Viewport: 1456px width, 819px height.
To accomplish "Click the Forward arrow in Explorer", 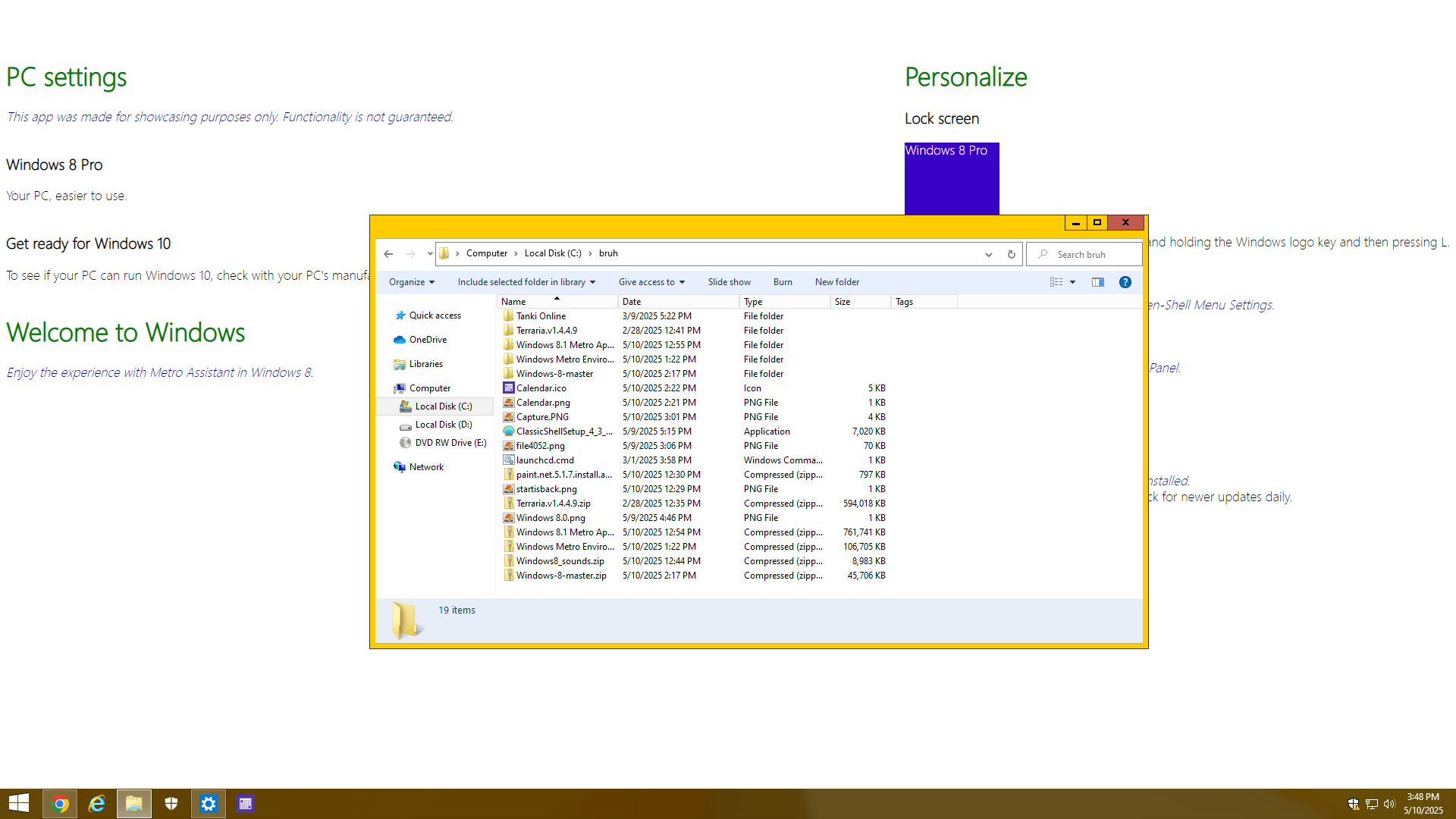I will pos(410,254).
